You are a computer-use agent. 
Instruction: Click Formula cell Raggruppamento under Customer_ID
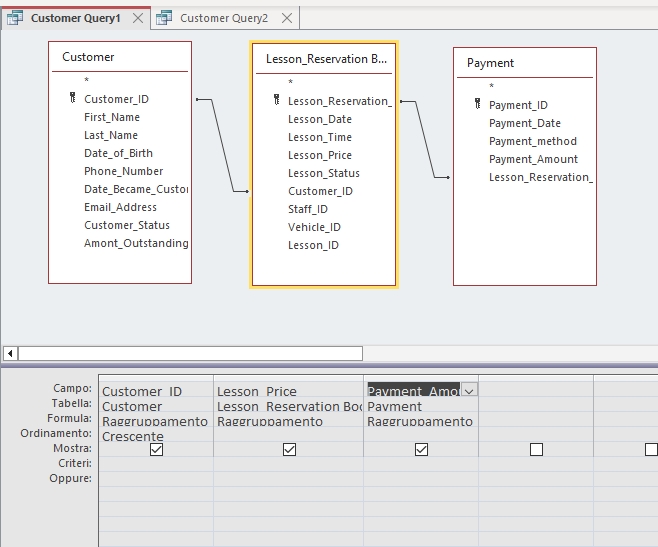coord(156,421)
